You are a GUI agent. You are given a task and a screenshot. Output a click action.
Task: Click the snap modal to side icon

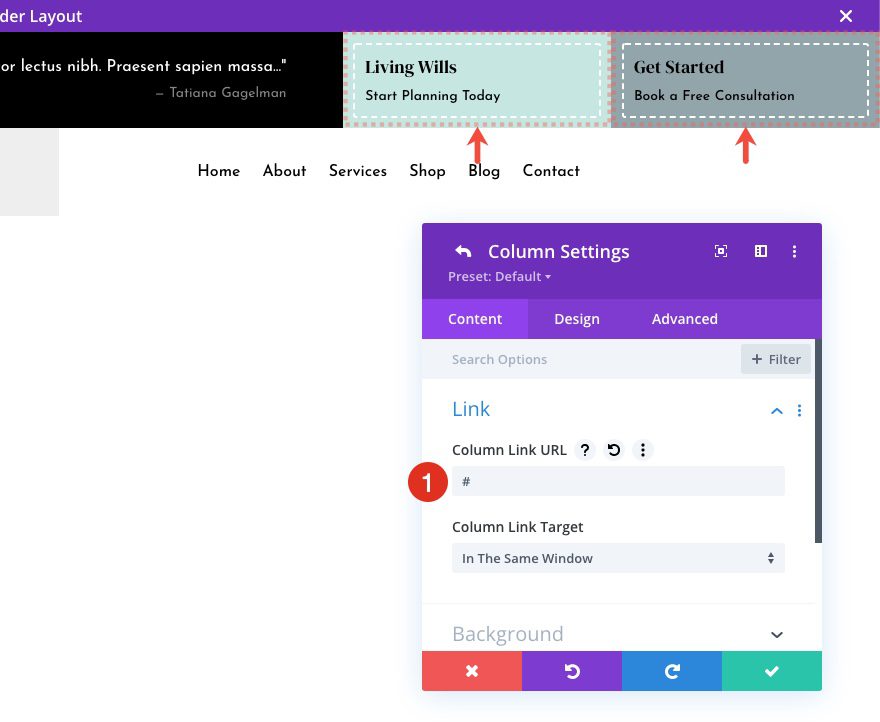click(760, 251)
